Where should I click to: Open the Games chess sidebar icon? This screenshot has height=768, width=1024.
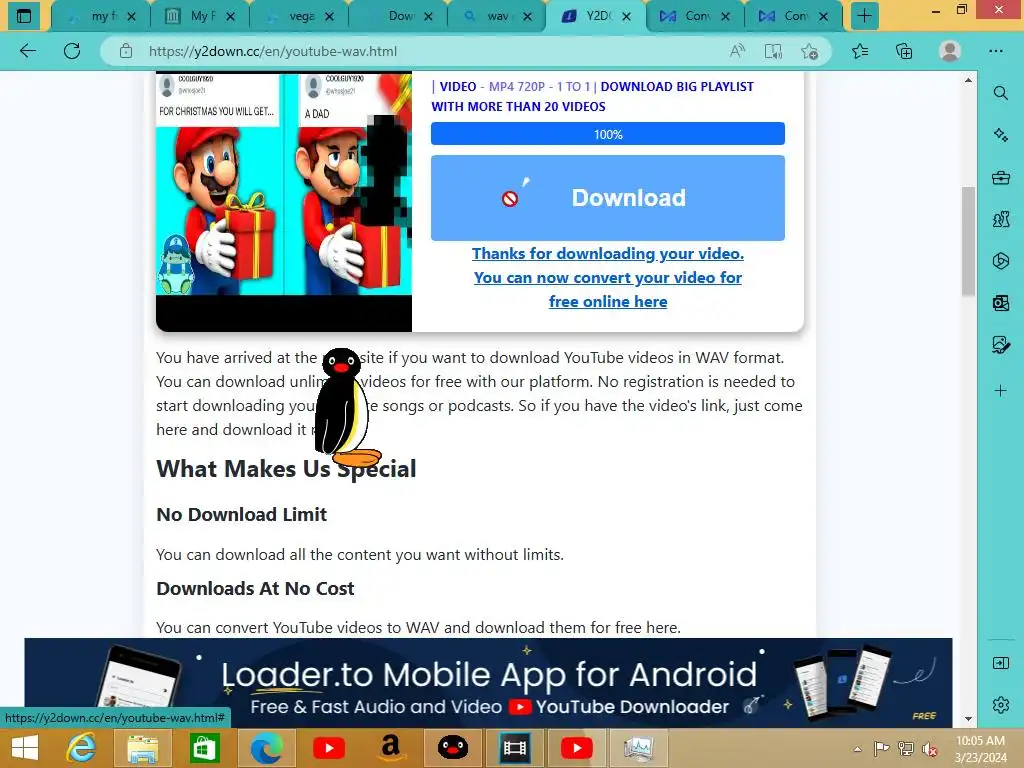1000,219
